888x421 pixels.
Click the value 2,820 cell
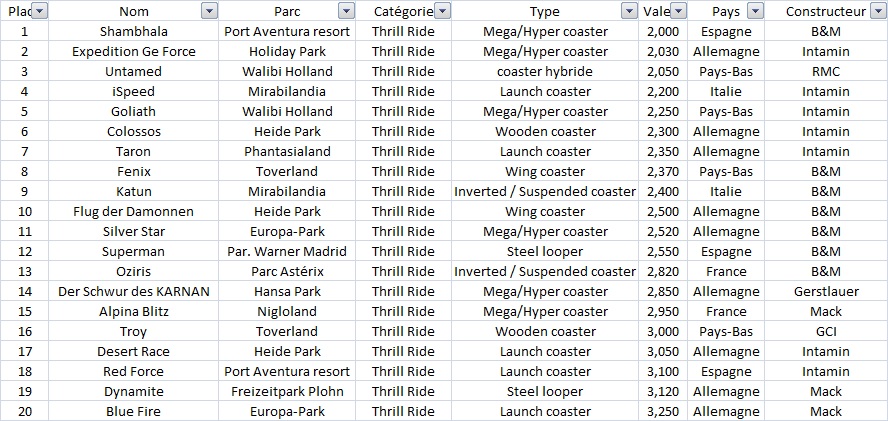coord(663,272)
